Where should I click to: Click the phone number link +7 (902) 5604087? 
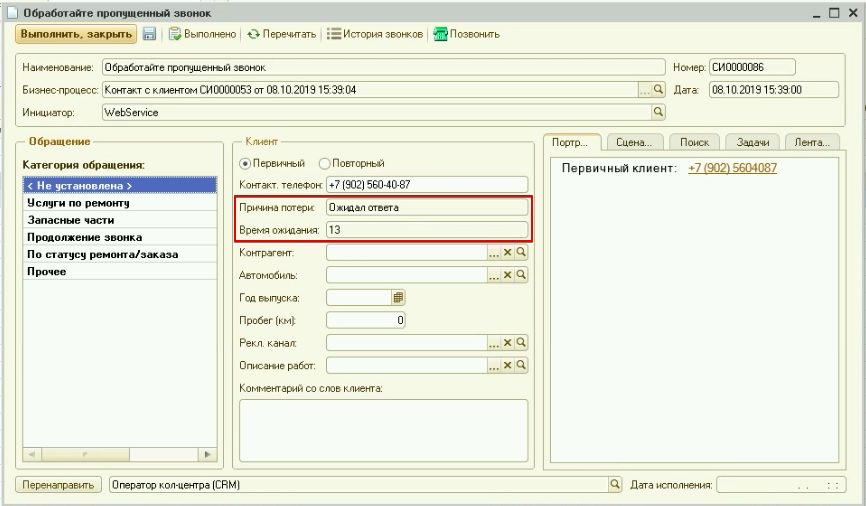[x=732, y=167]
